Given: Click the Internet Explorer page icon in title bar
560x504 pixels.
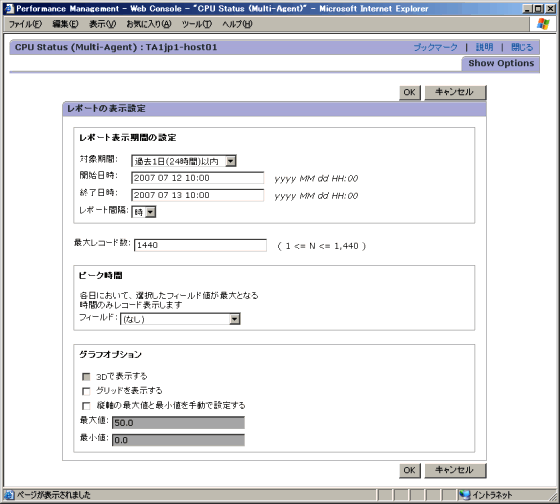Looking at the screenshot, I should (9, 8).
